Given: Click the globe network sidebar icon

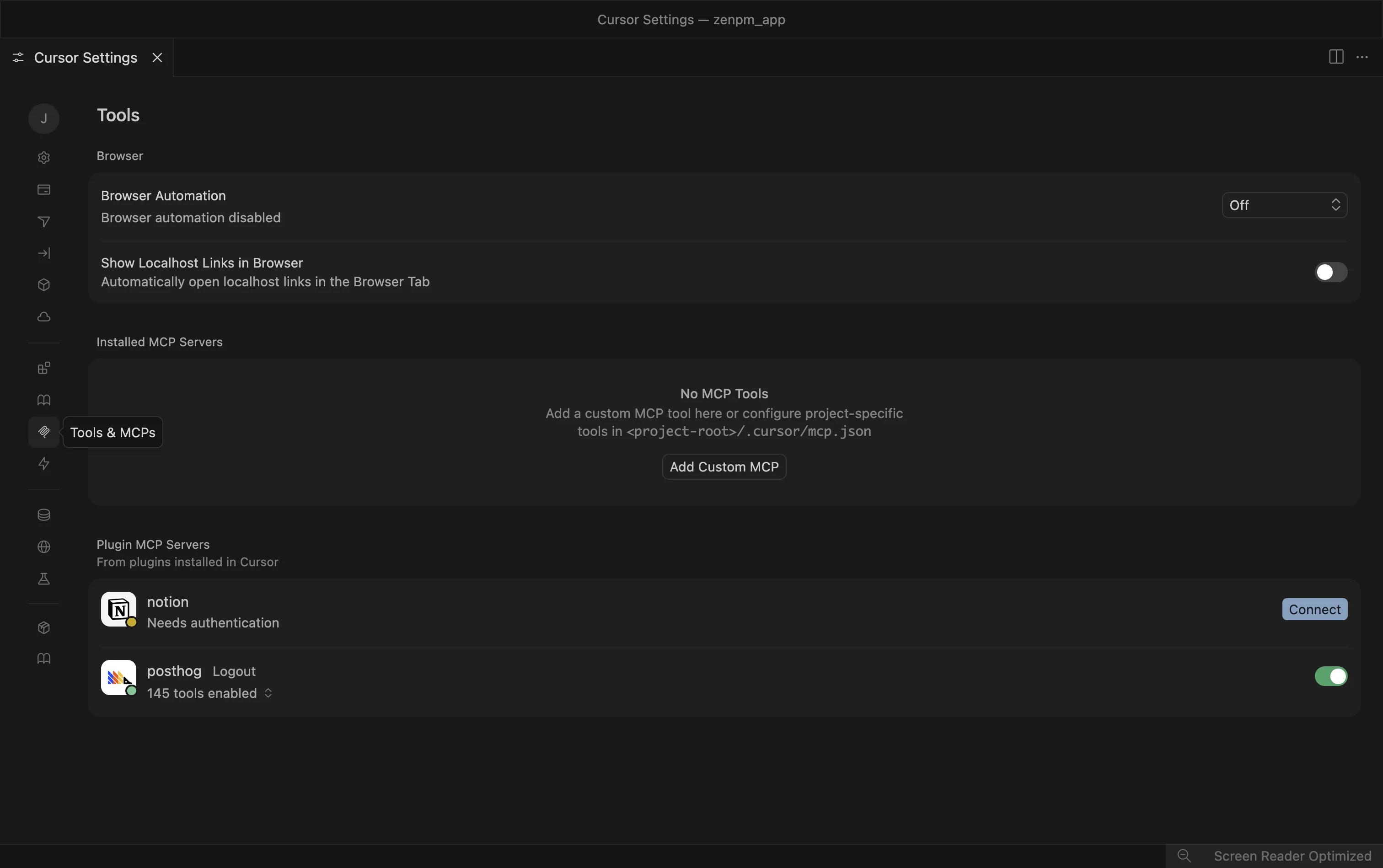Looking at the screenshot, I should coord(43,547).
